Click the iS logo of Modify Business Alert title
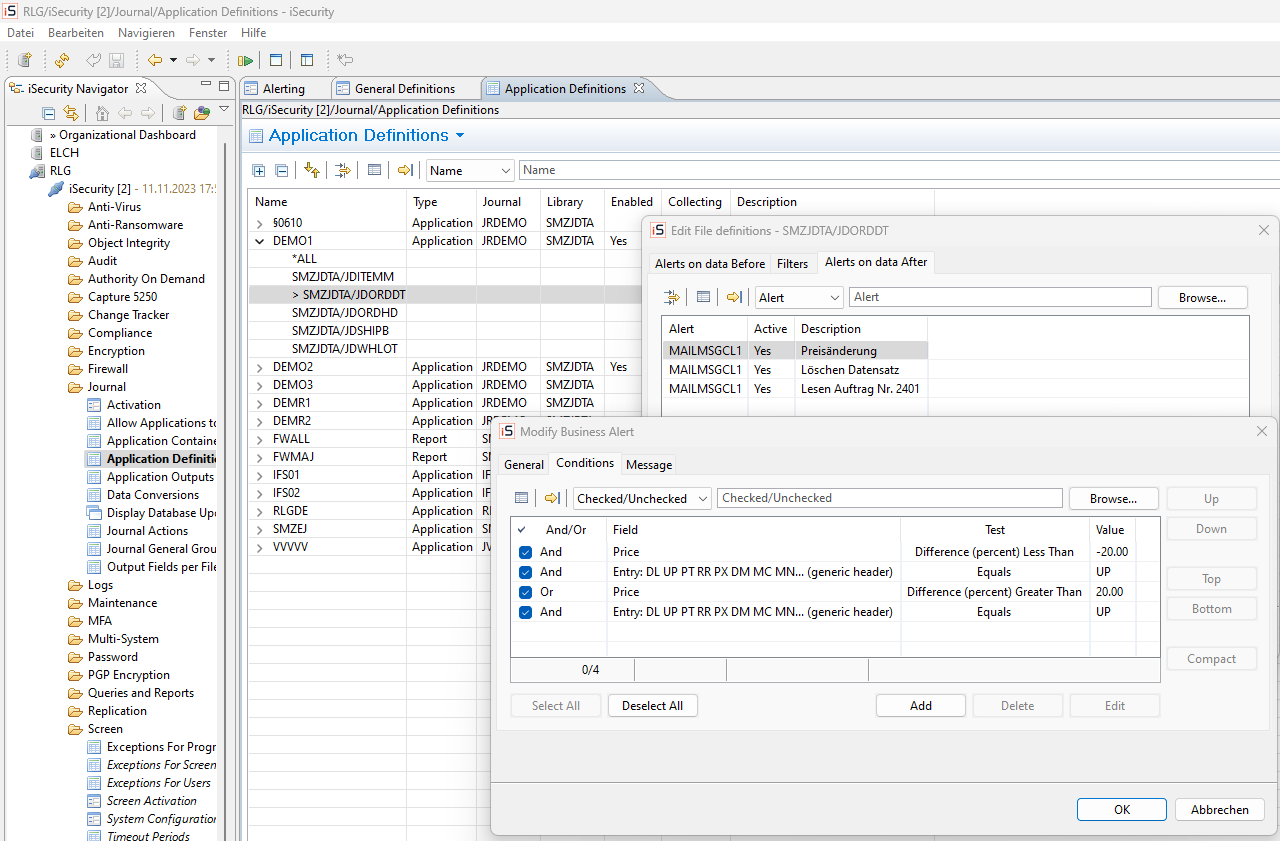 (x=507, y=431)
